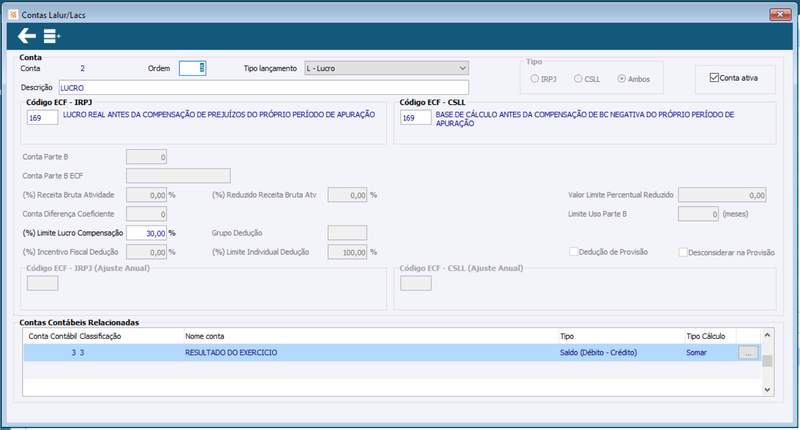
Task: Click the Reduzido Receita Bruta Atv field
Action: coord(347,195)
